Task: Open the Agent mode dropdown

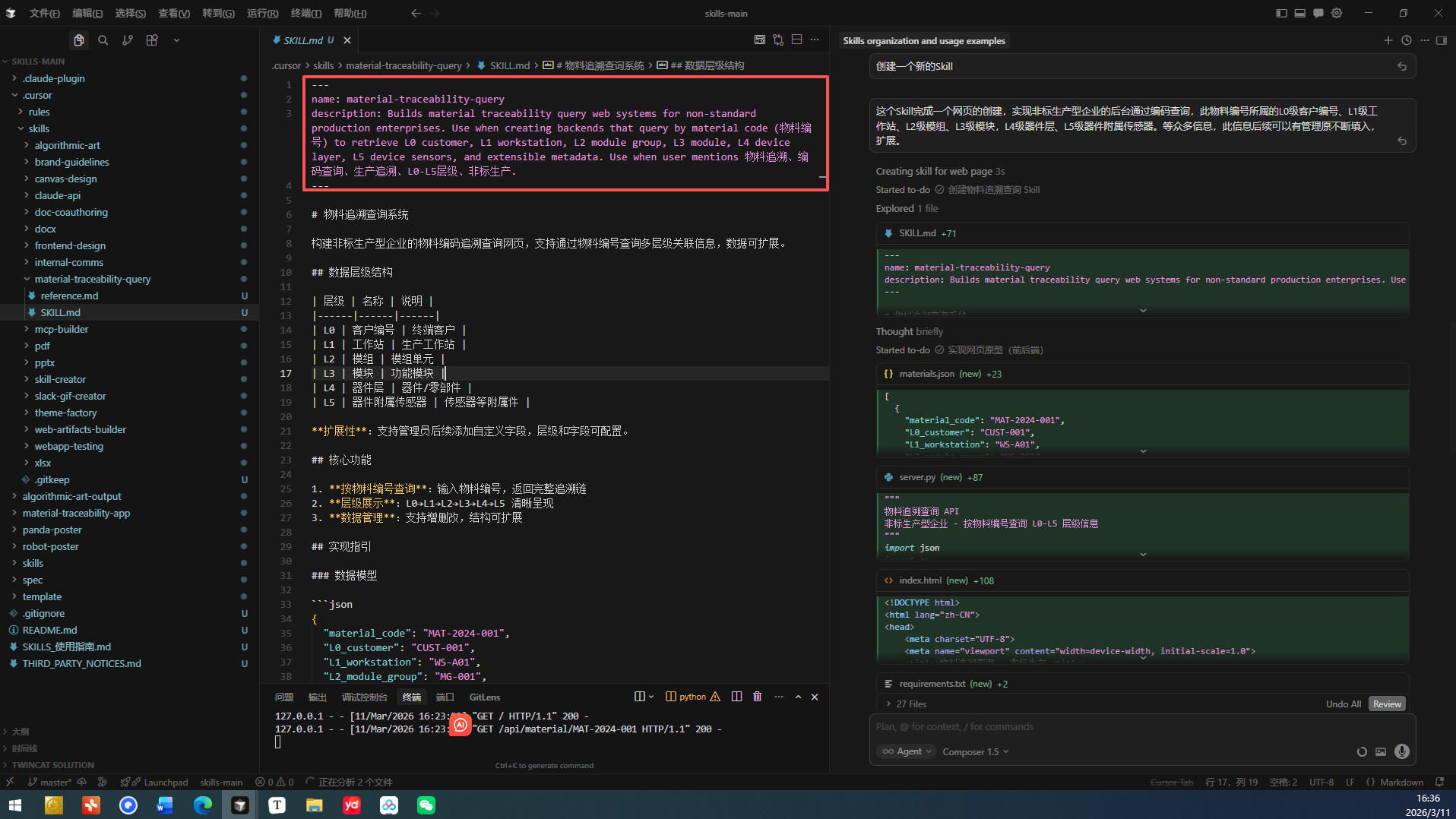Action: (906, 751)
